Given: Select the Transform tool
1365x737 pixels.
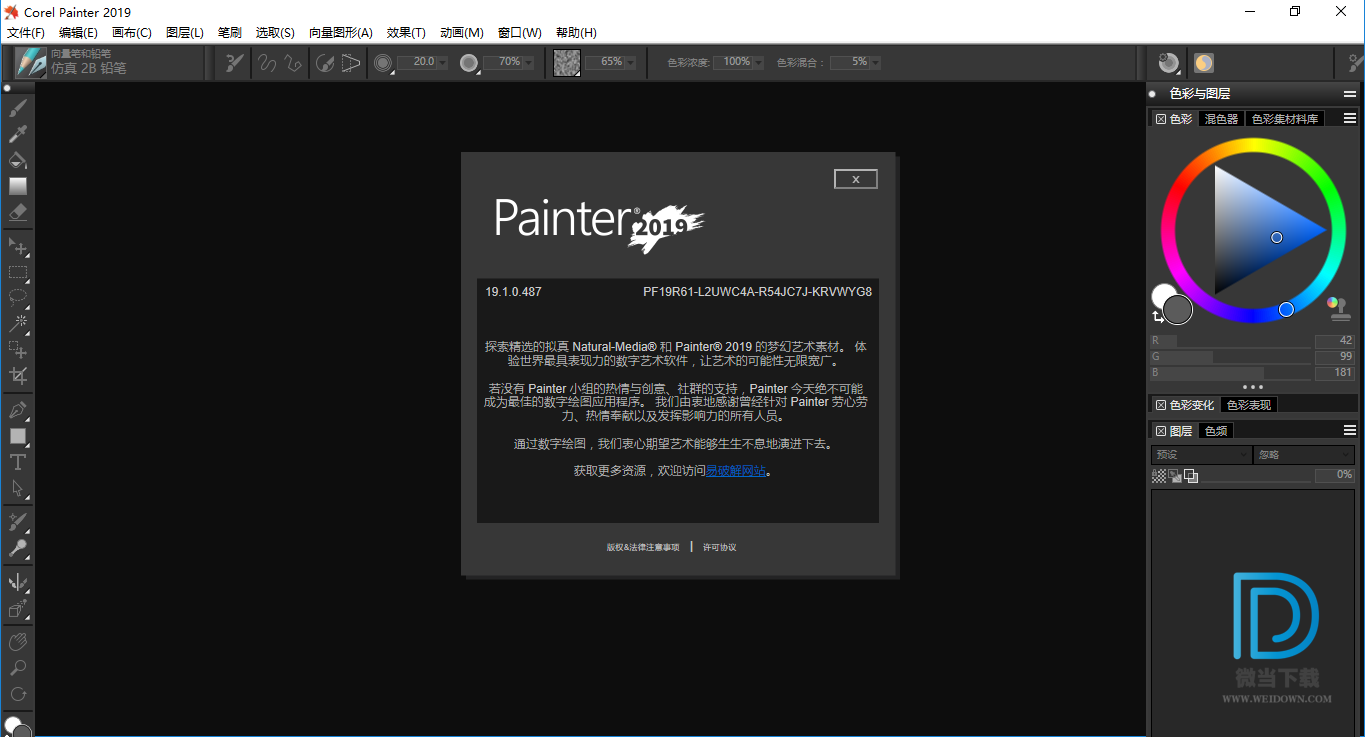Looking at the screenshot, I should [17, 350].
